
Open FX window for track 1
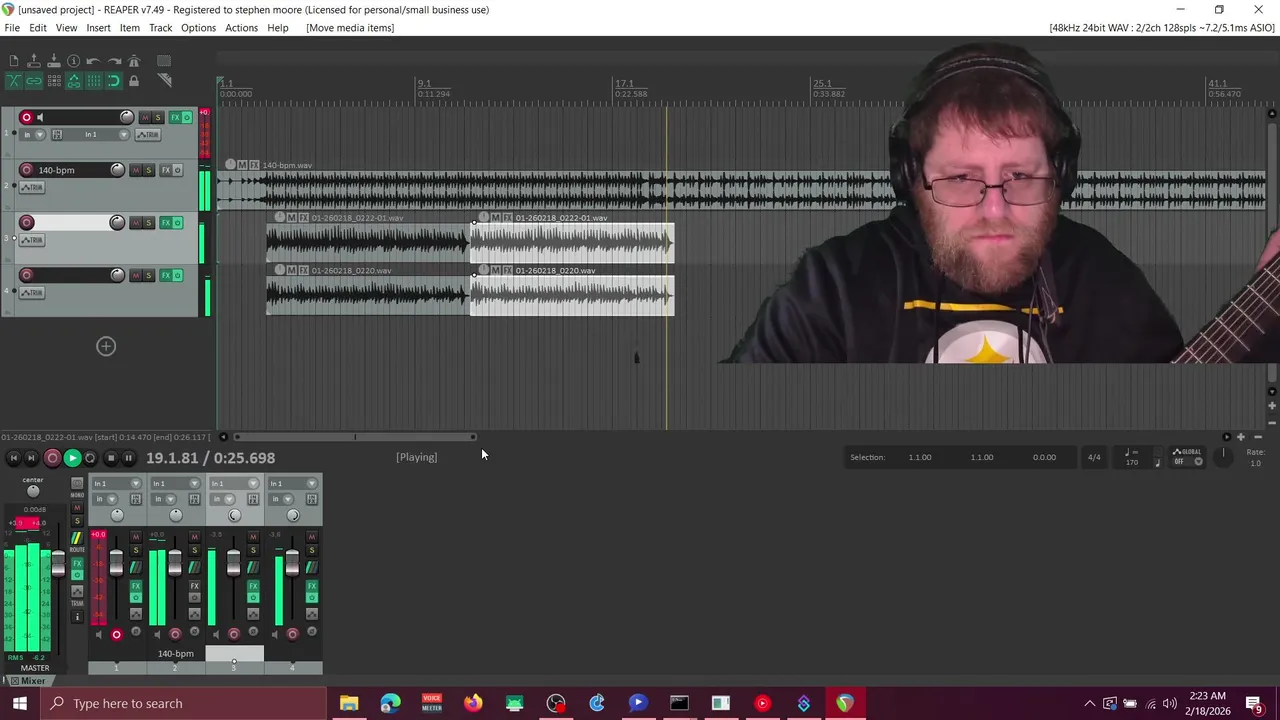click(x=175, y=118)
